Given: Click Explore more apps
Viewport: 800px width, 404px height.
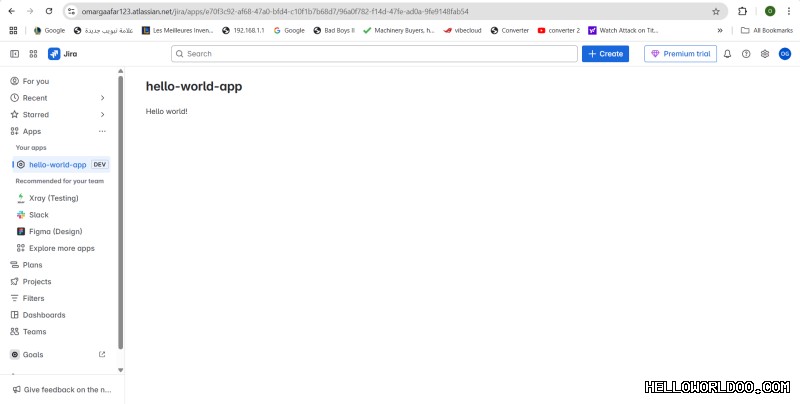Looking at the screenshot, I should 62,248.
